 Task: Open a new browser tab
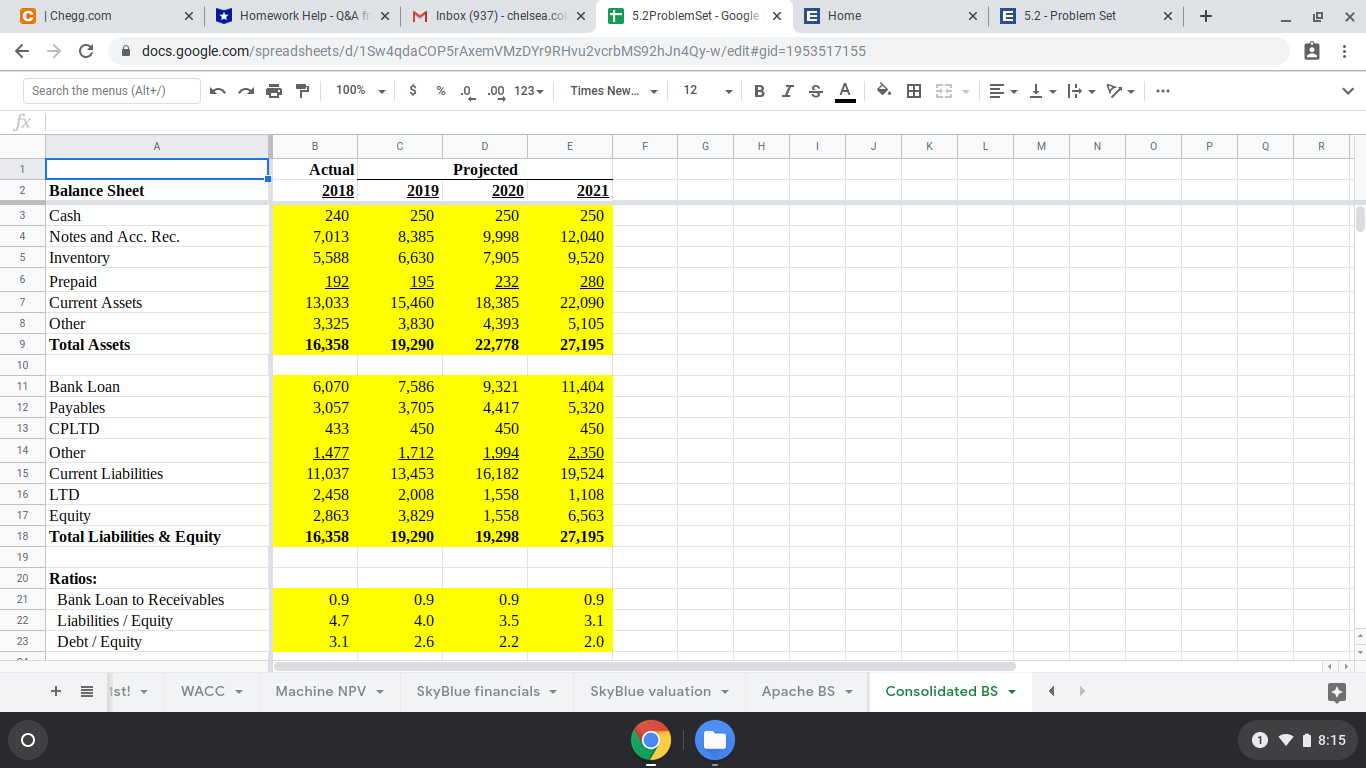coord(1207,16)
